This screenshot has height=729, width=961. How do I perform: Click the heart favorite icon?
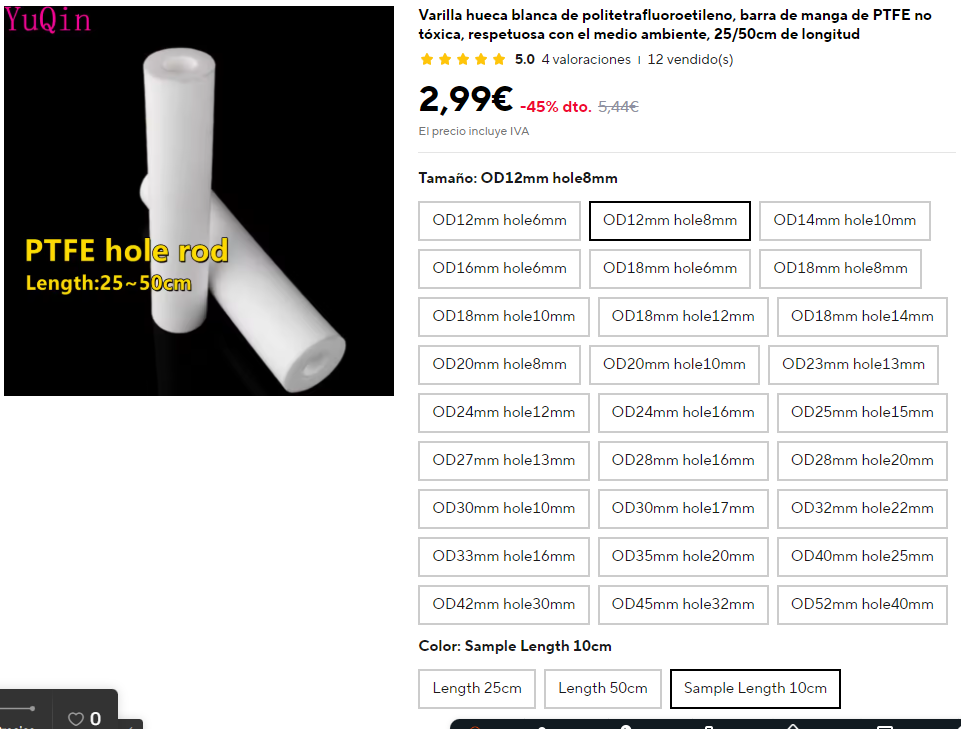coord(75,719)
